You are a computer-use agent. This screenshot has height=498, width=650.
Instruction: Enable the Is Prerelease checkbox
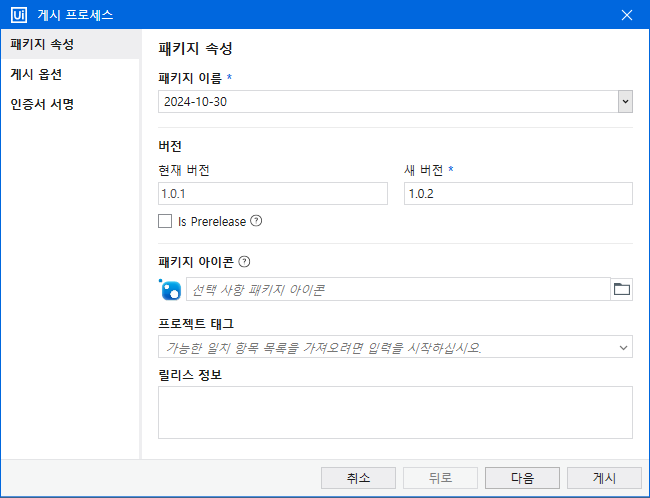(165, 221)
